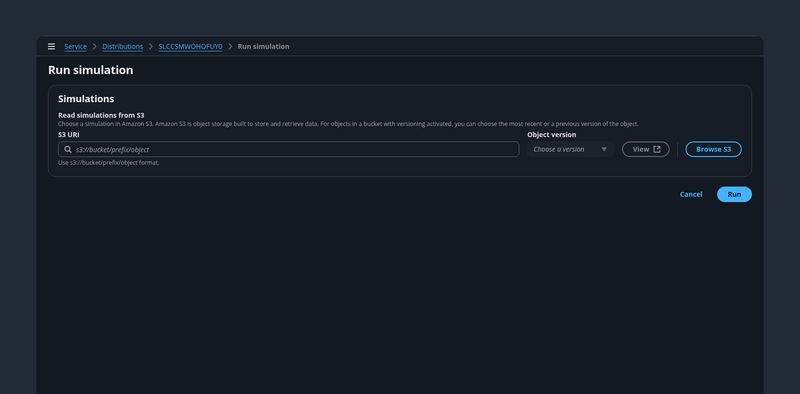Click the chevron separator after Service breadcrumb

pos(94,46)
